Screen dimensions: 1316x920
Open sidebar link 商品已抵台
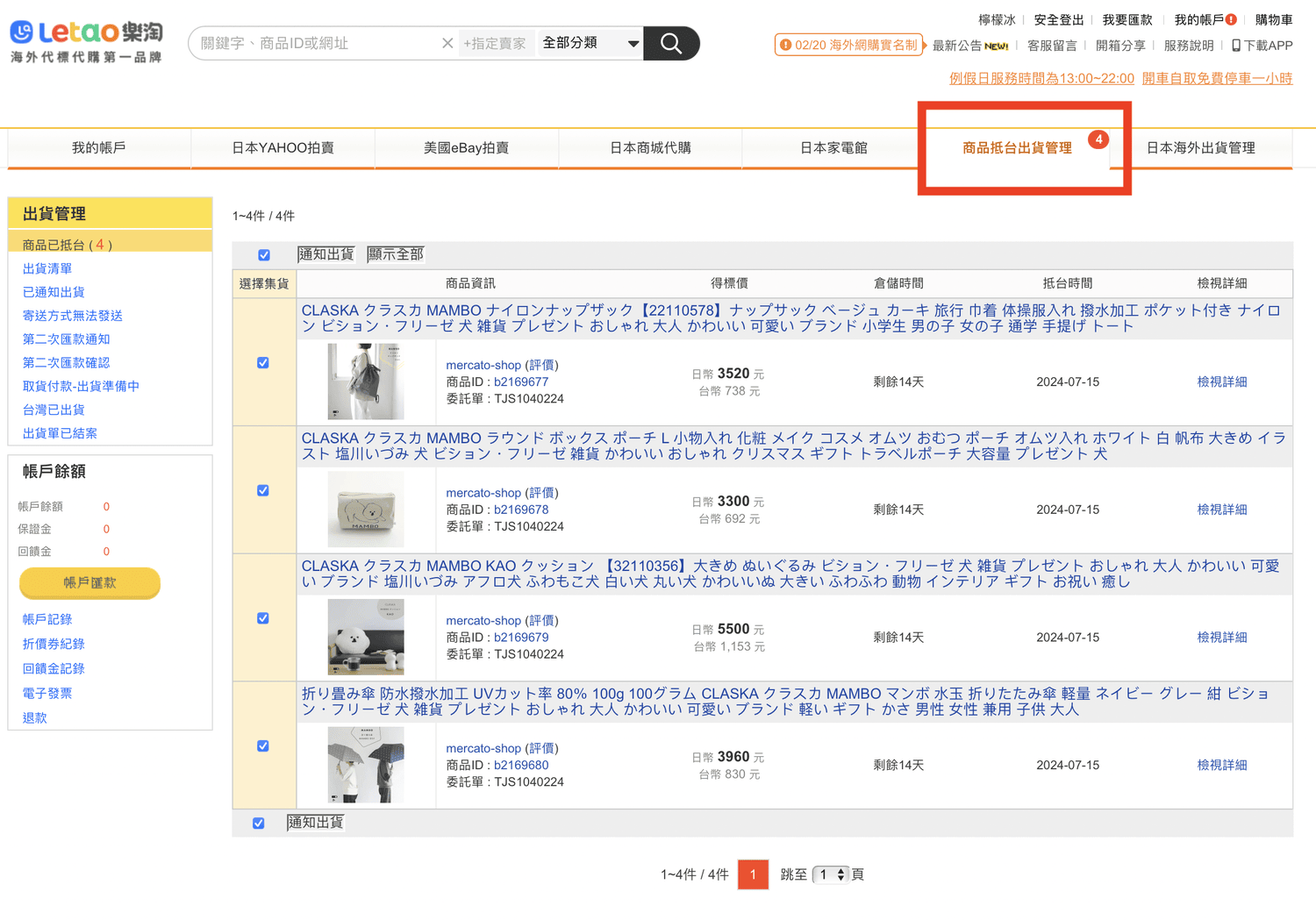(68, 245)
